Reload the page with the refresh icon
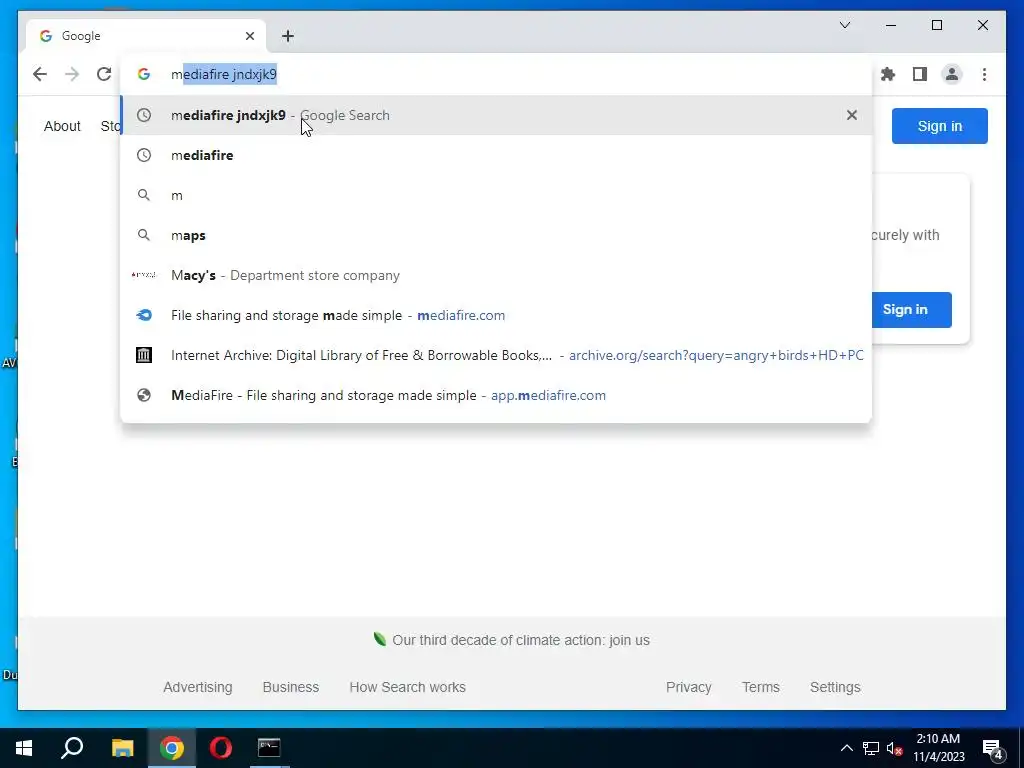 [104, 74]
